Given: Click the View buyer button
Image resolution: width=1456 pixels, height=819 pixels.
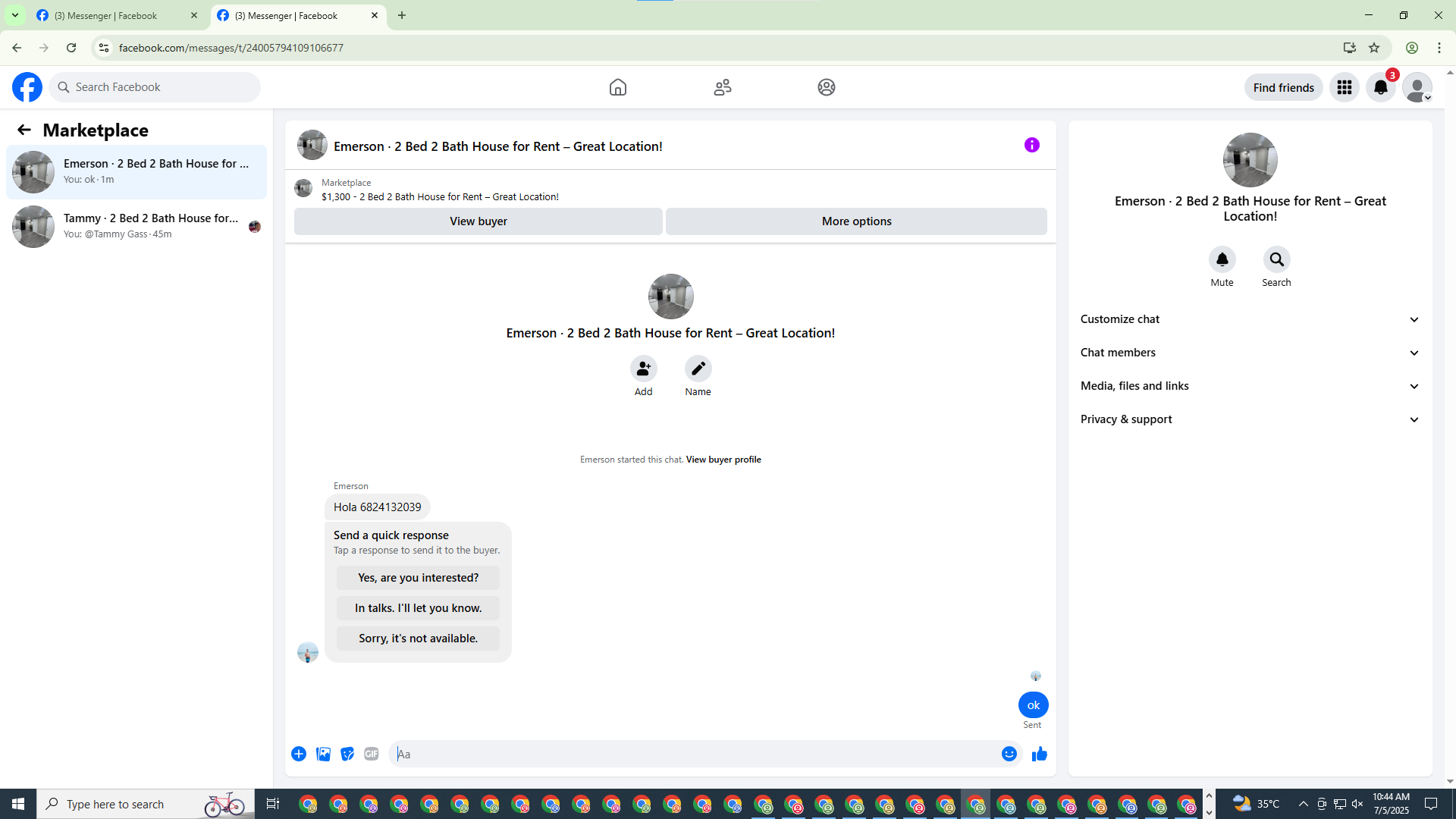Looking at the screenshot, I should (x=478, y=221).
